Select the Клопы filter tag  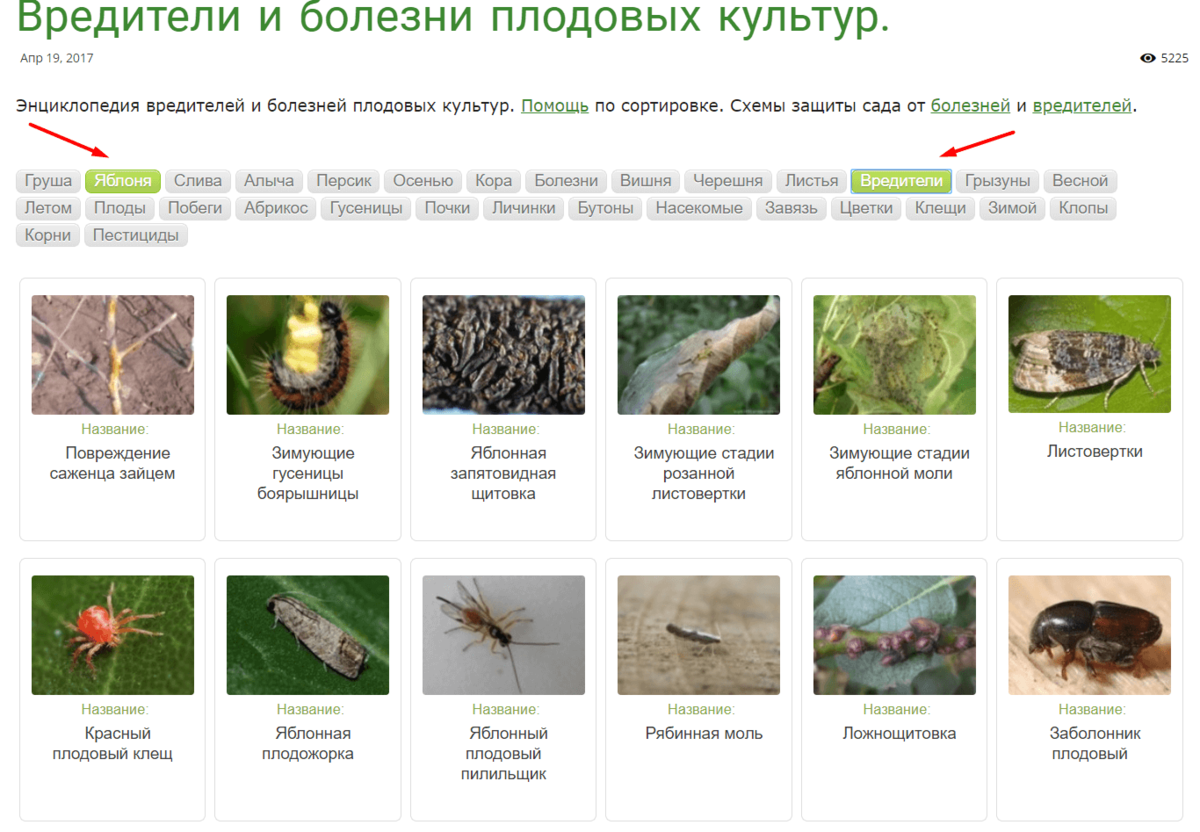(1083, 208)
